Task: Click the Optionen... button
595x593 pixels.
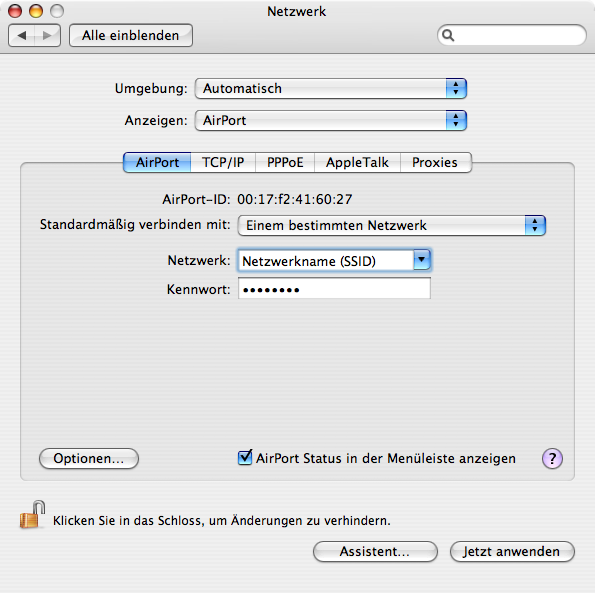Action: 89,459
